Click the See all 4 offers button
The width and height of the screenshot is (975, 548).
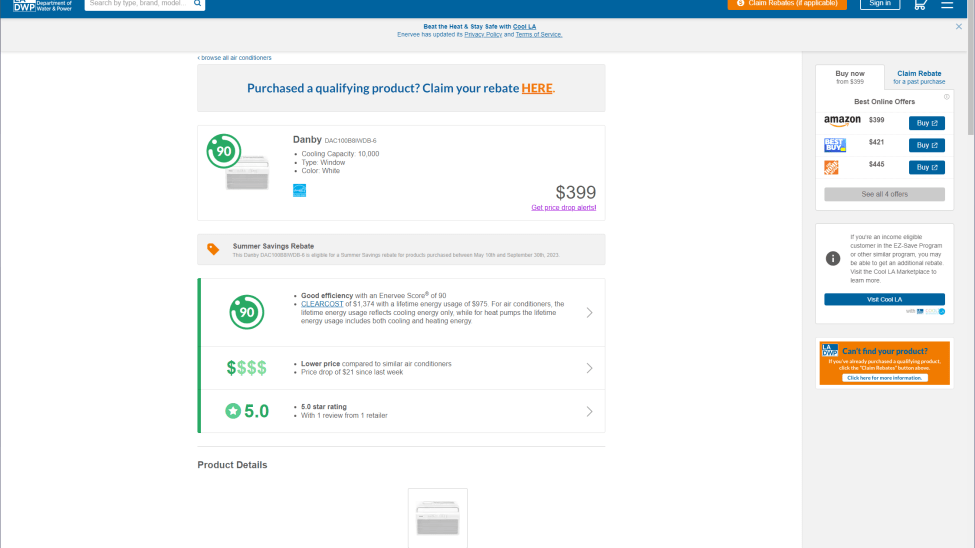(884, 194)
